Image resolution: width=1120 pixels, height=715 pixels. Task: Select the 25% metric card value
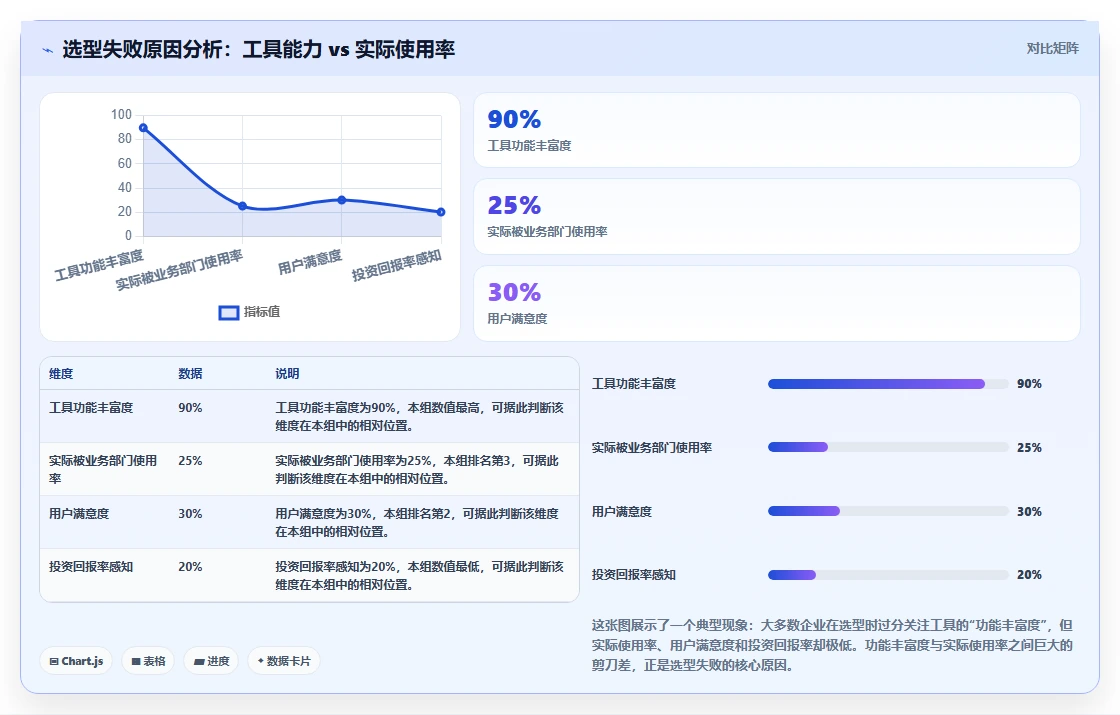coord(514,206)
